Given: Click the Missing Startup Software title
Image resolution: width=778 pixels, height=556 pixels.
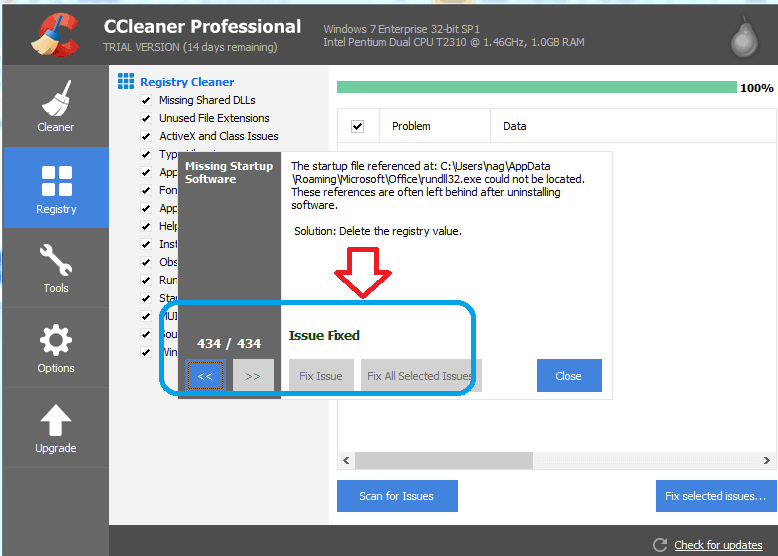Looking at the screenshot, I should tap(229, 172).
